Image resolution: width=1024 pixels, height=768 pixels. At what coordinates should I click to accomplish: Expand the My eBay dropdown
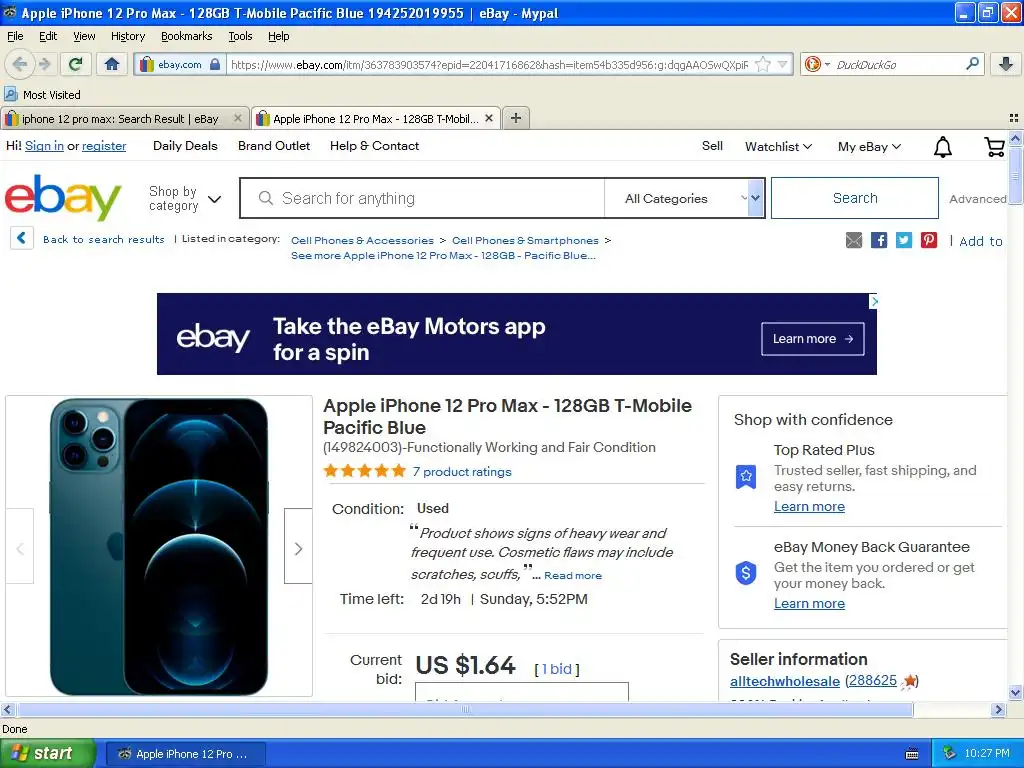tap(869, 147)
